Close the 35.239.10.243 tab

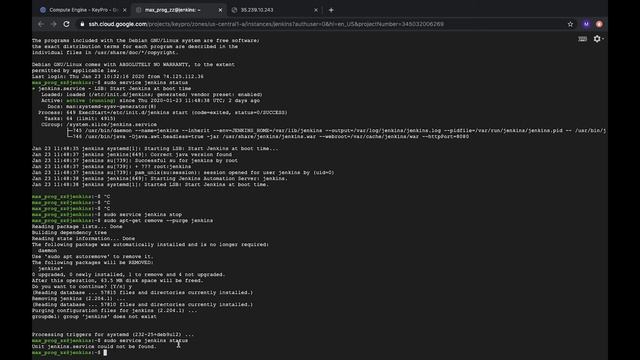pos(316,10)
